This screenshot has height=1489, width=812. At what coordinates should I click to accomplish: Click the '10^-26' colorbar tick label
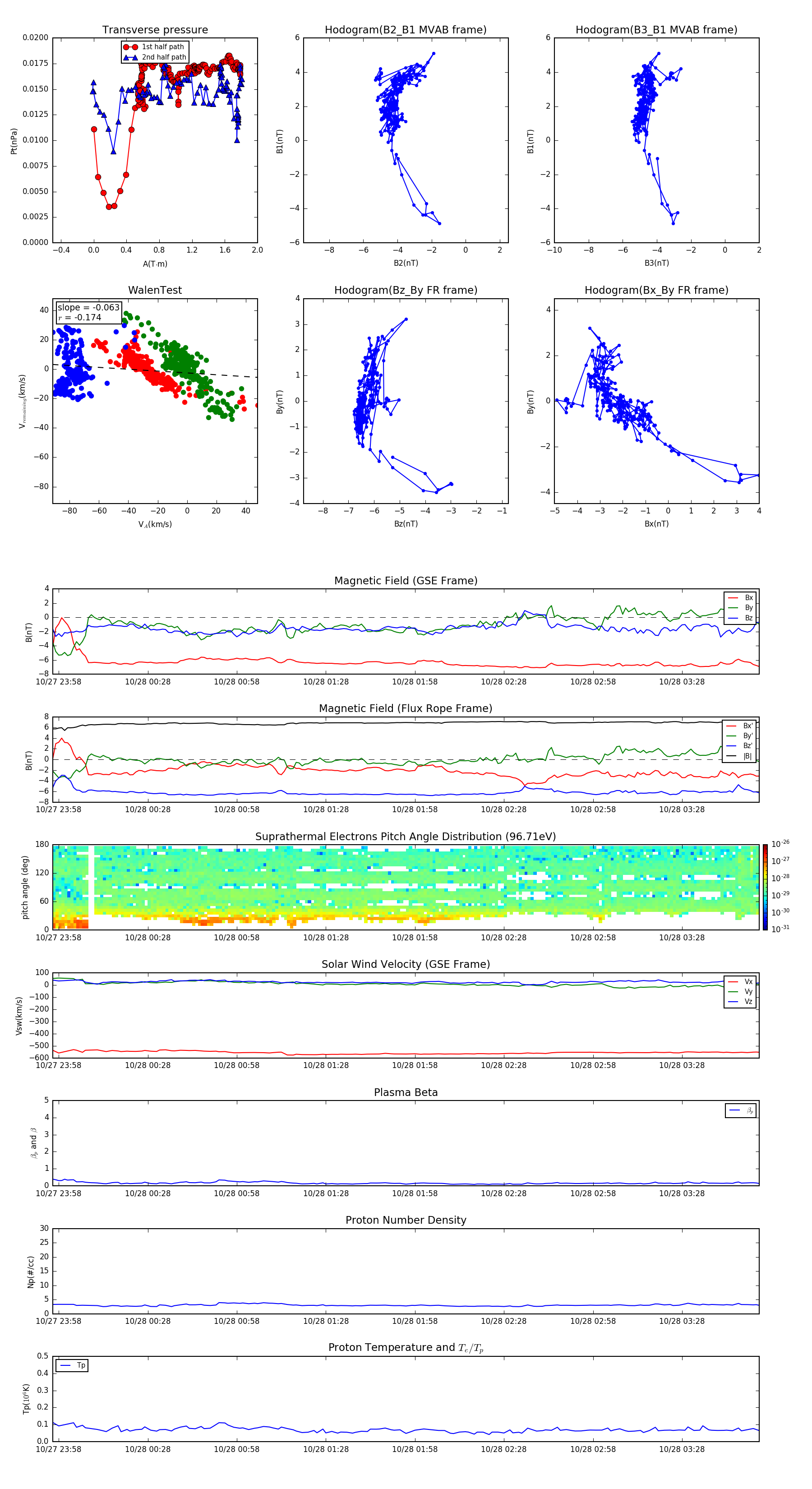click(780, 844)
